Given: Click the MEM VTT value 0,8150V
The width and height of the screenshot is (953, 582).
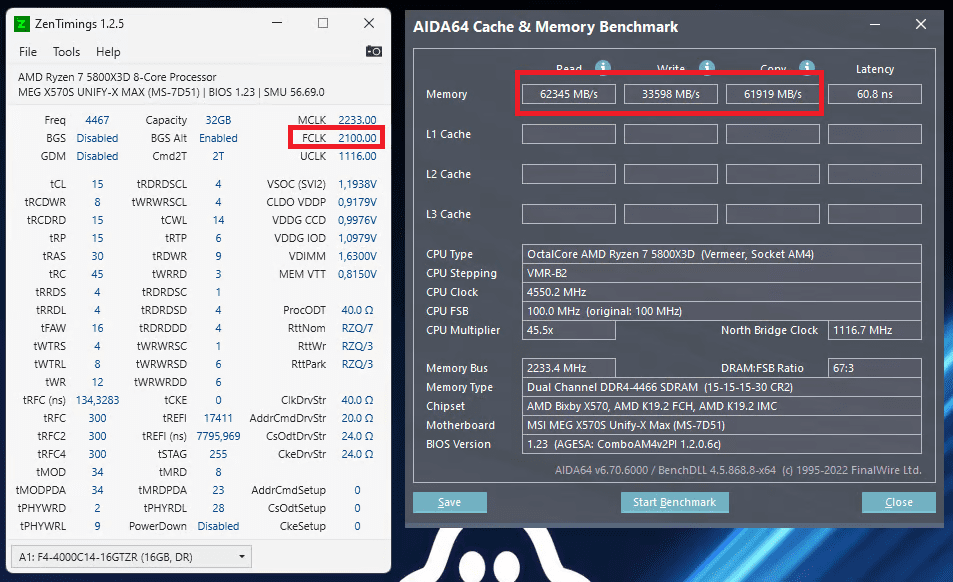Looking at the screenshot, I should pyautogui.click(x=357, y=274).
